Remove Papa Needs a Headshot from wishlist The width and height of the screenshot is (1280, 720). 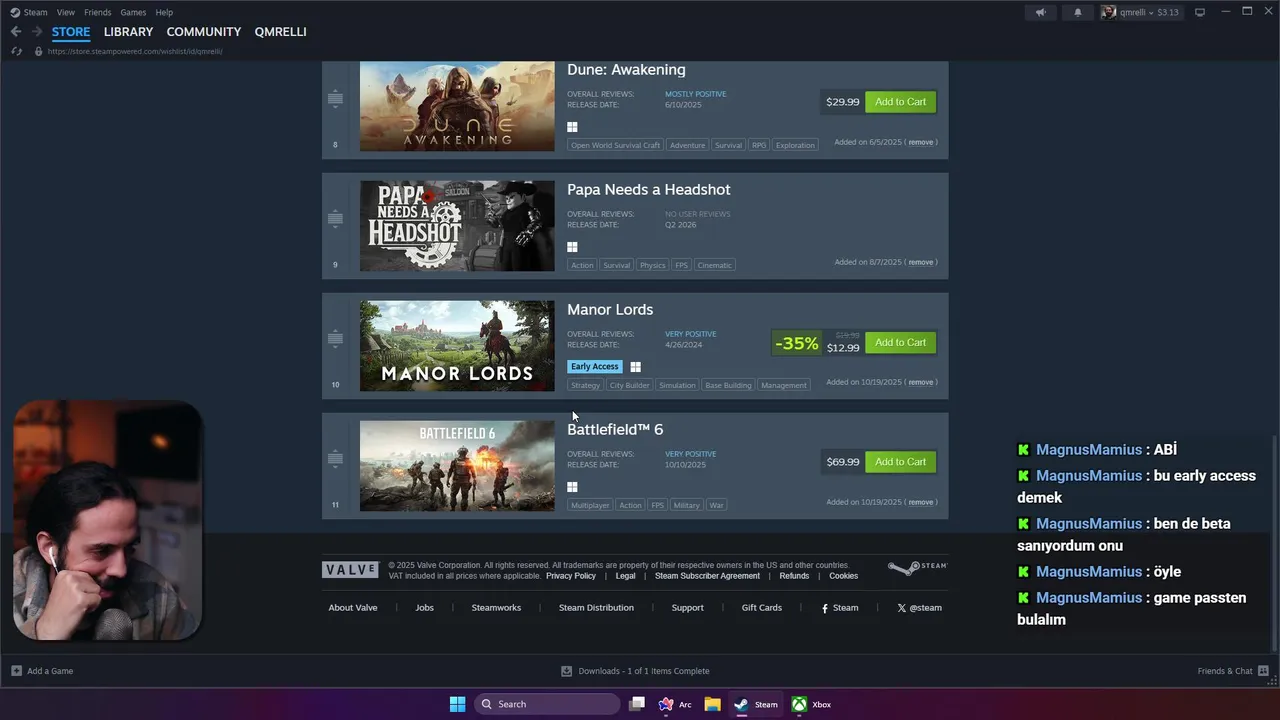(920, 262)
